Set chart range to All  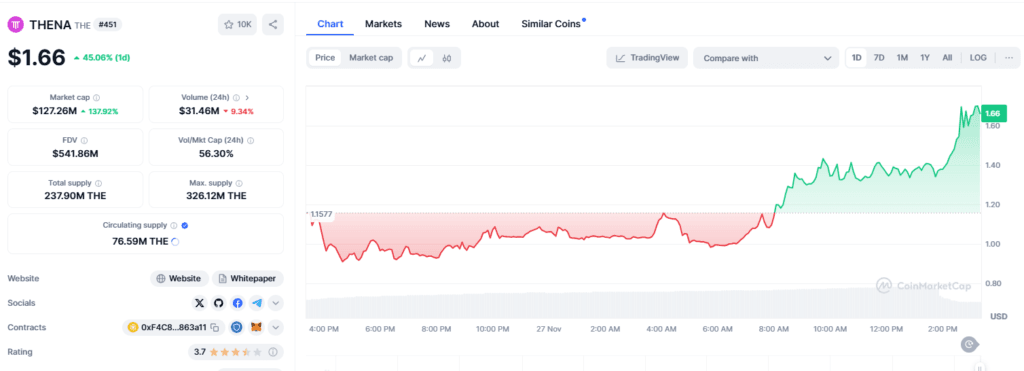(947, 57)
